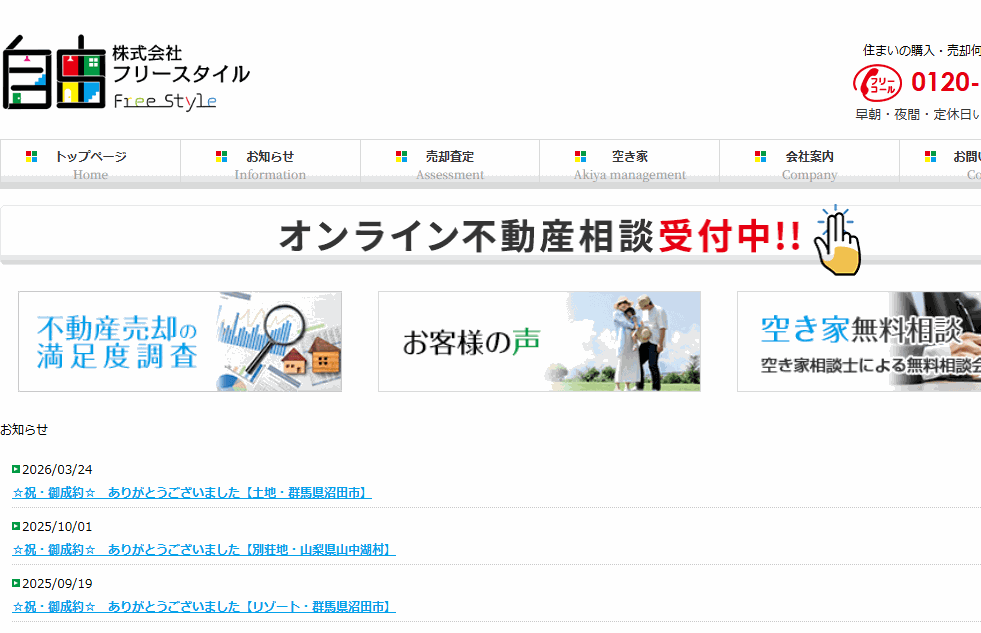Image resolution: width=981 pixels, height=633 pixels.
Task: Click the 株式会社フリースタイル company name text
Action: [x=181, y=64]
